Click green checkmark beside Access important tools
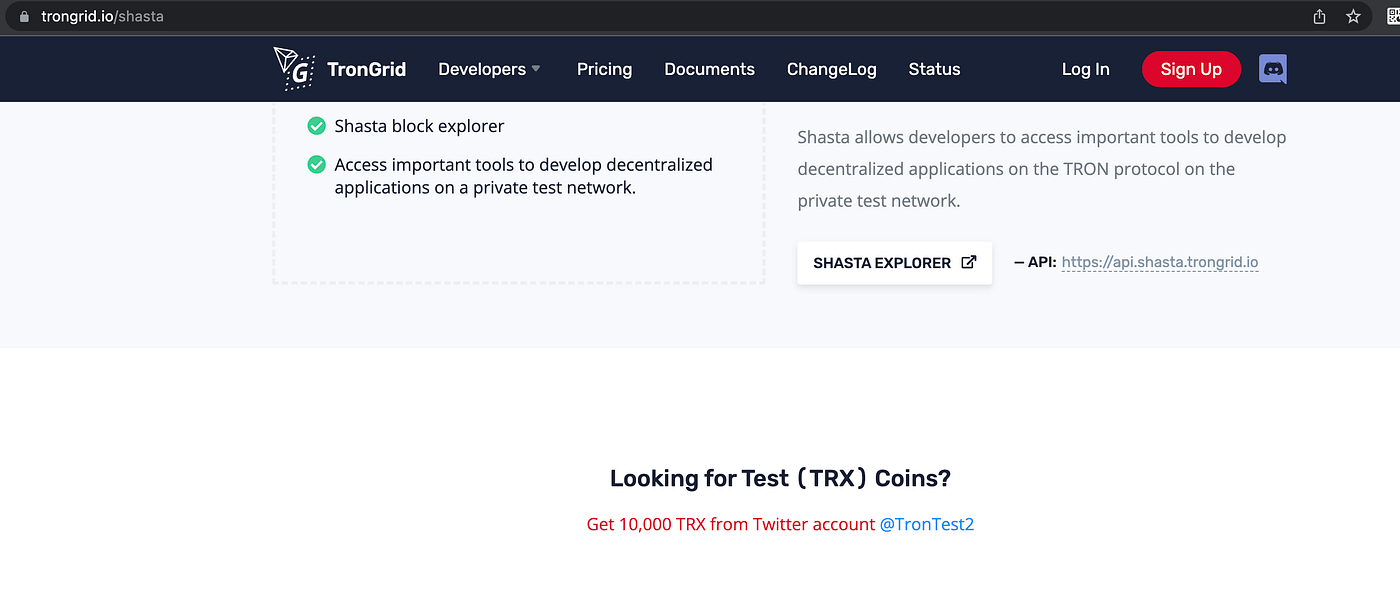Screen dimensions: 1400x602 [x=316, y=164]
